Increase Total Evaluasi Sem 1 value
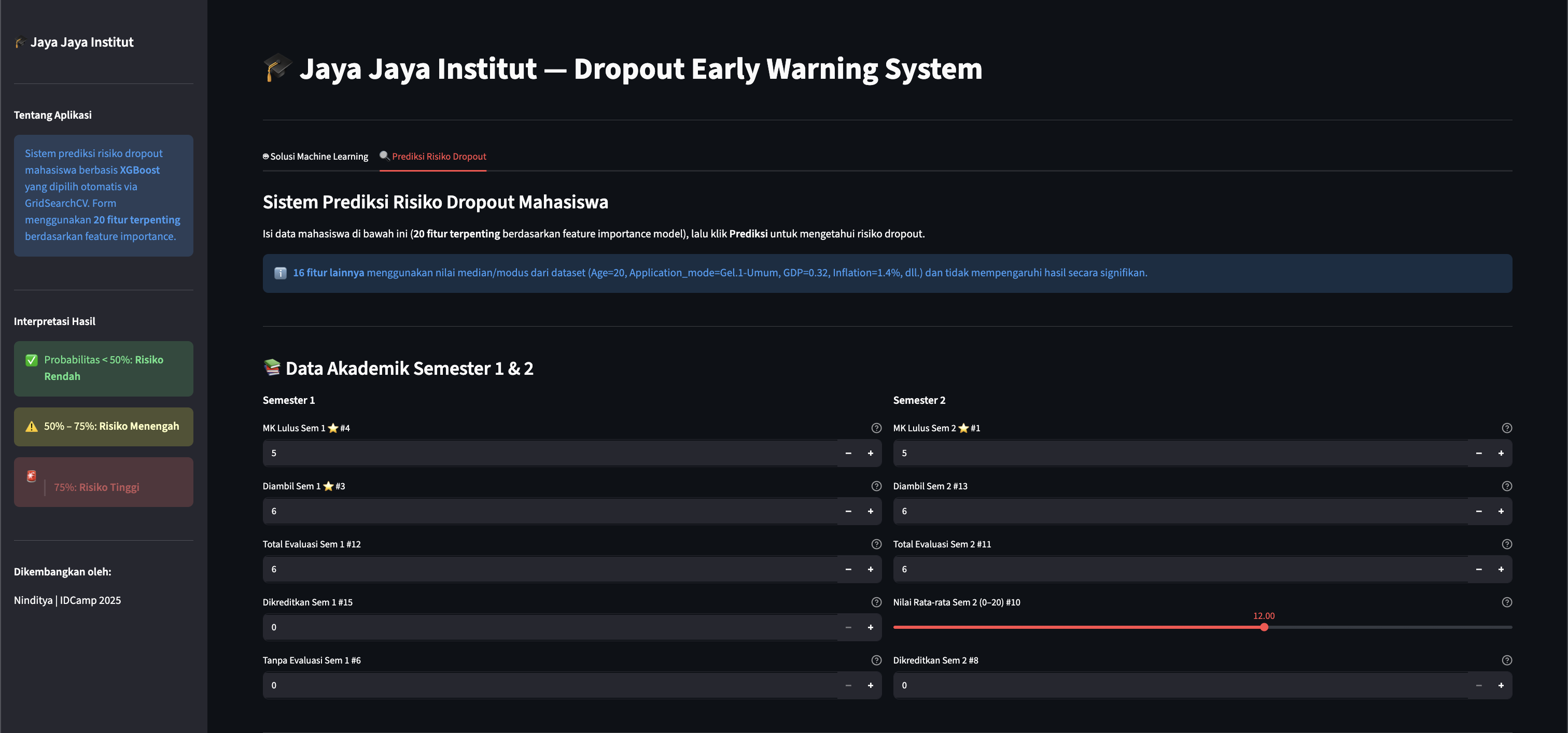1568x733 pixels. coord(871,569)
